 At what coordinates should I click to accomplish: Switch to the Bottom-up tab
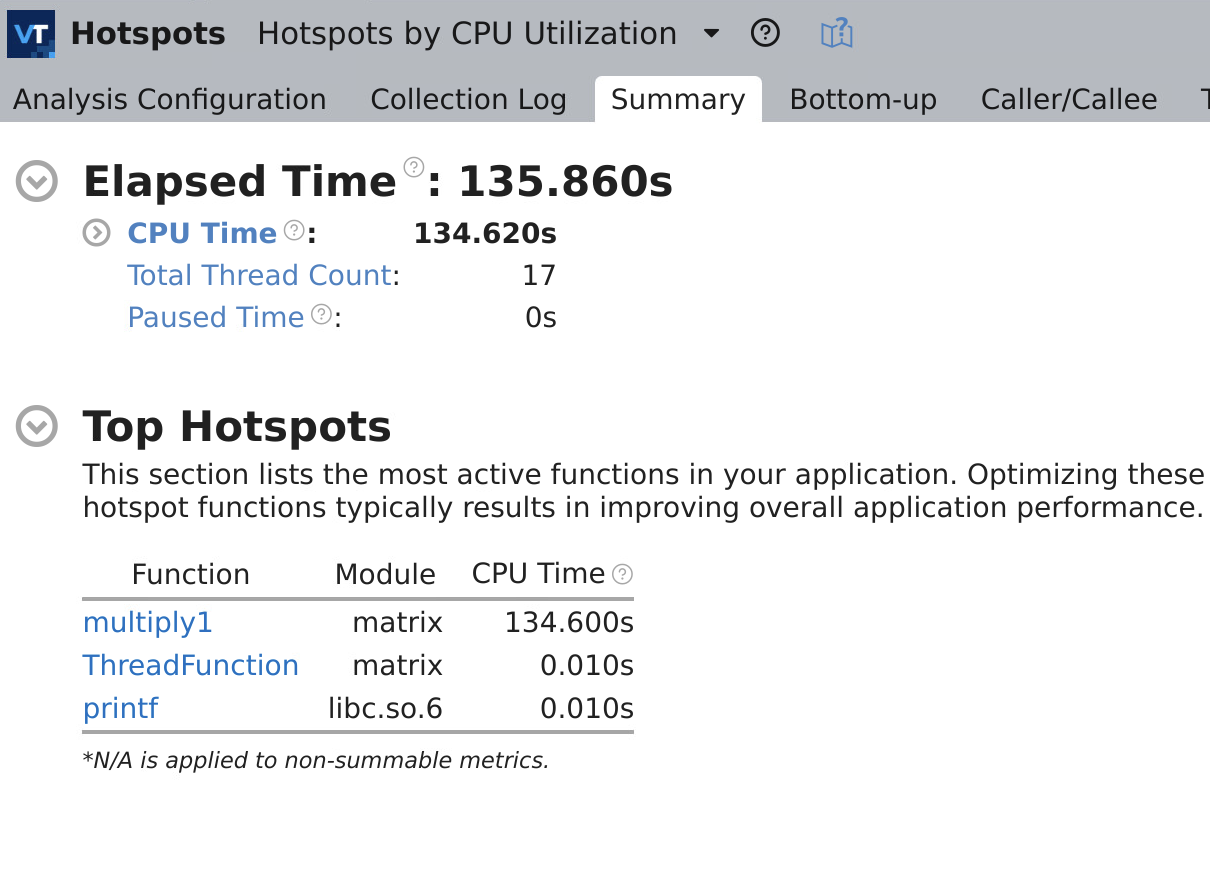863,100
